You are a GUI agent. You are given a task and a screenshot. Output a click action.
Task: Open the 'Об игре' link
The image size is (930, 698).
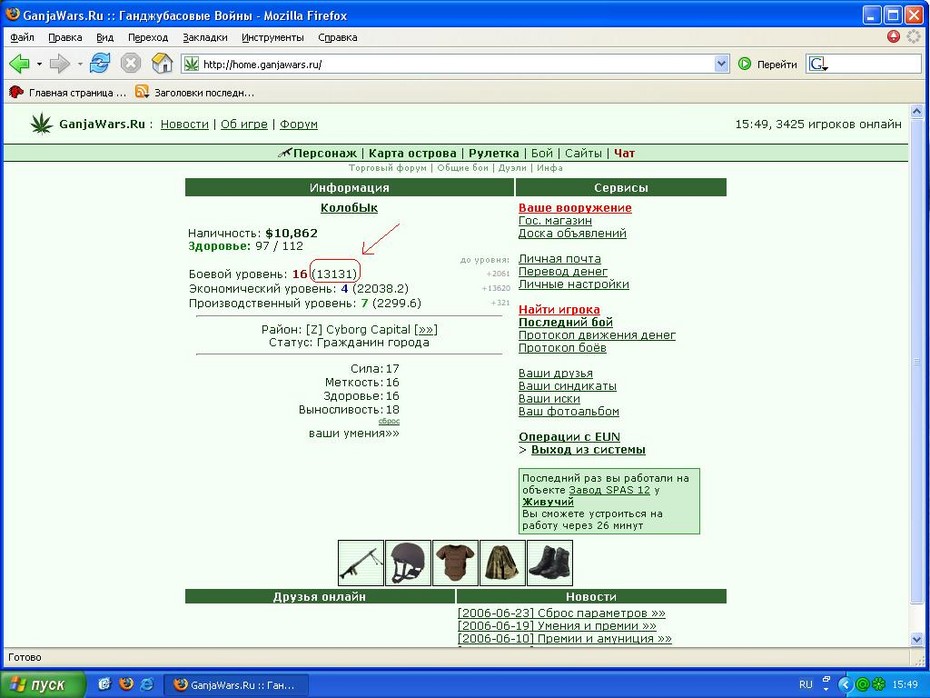point(244,124)
